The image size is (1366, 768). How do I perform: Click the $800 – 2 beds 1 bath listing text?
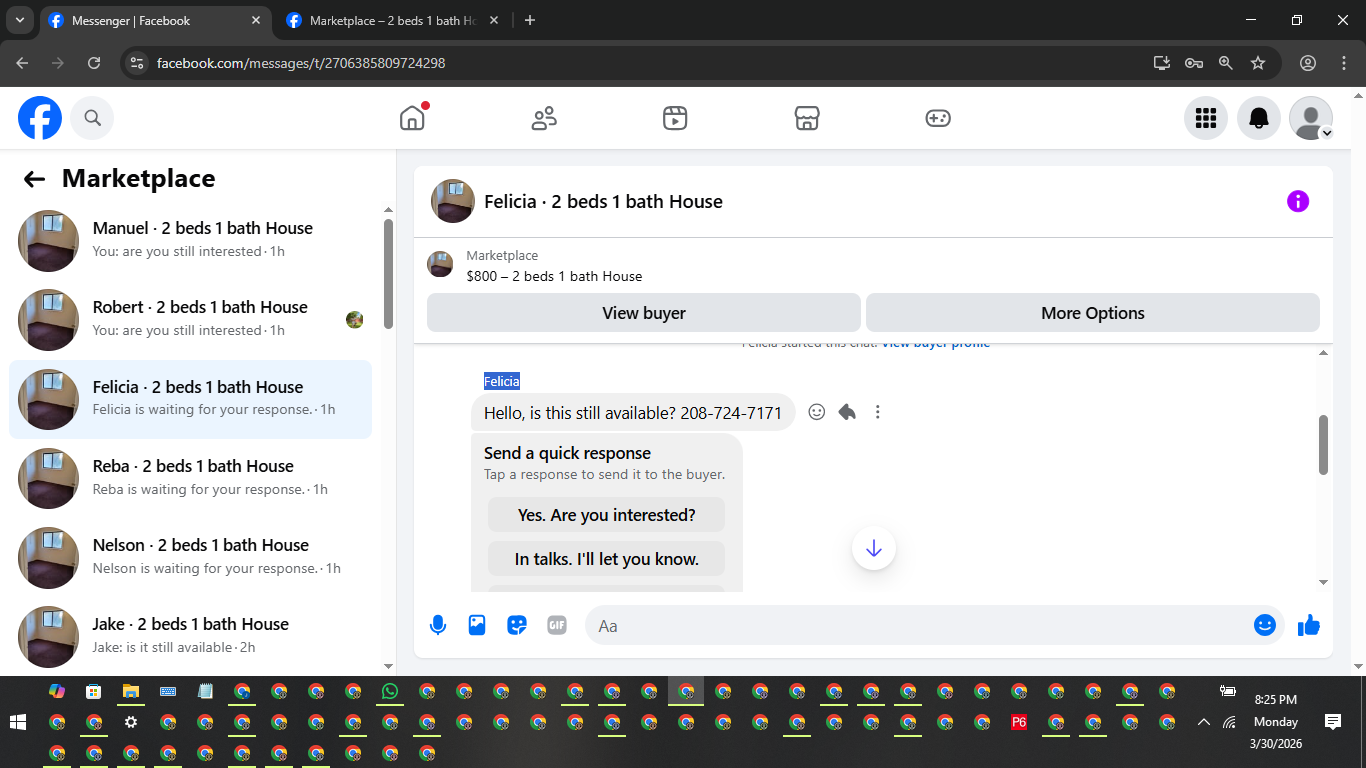[554, 276]
